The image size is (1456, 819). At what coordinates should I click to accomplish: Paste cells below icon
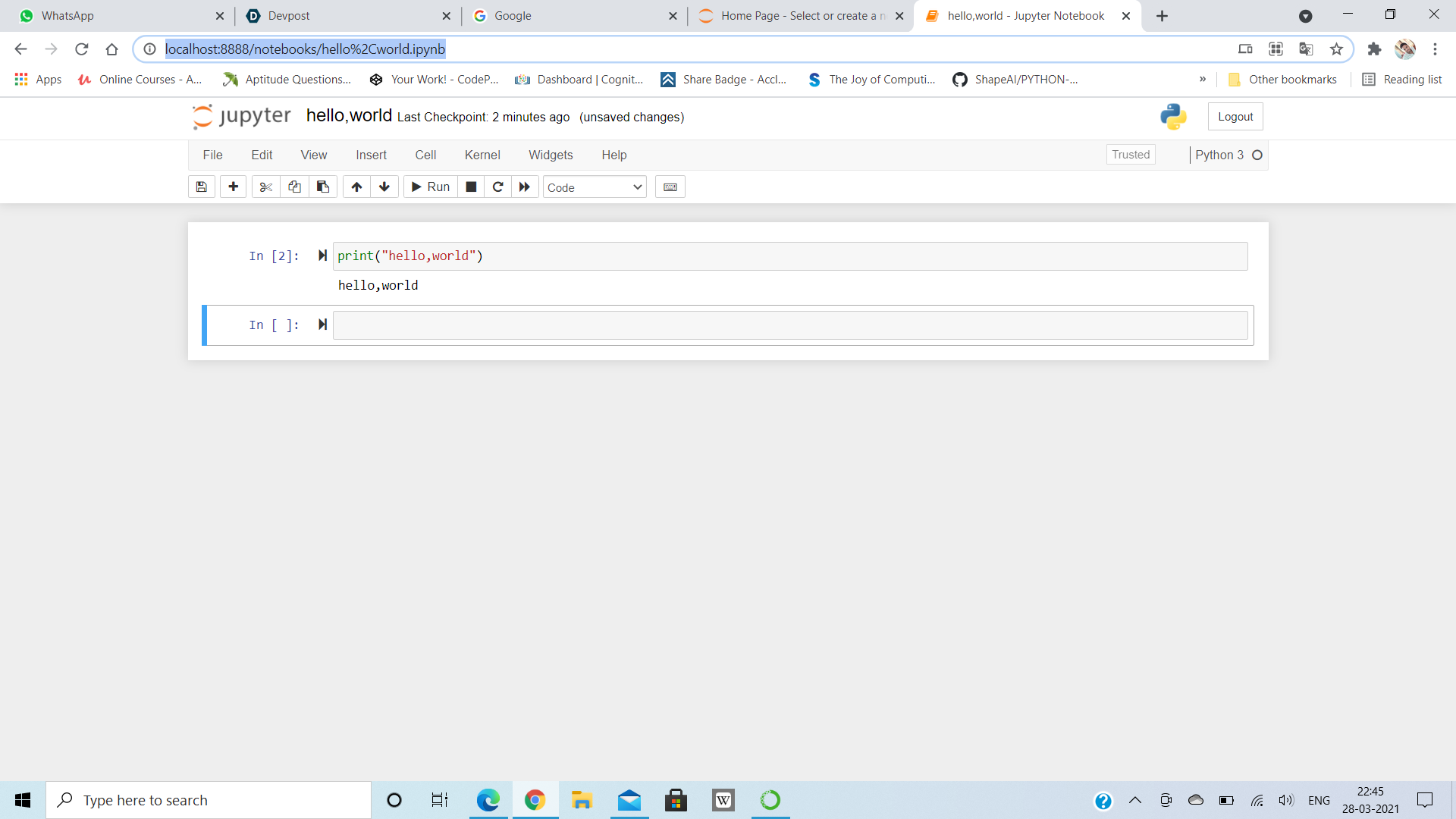click(323, 187)
